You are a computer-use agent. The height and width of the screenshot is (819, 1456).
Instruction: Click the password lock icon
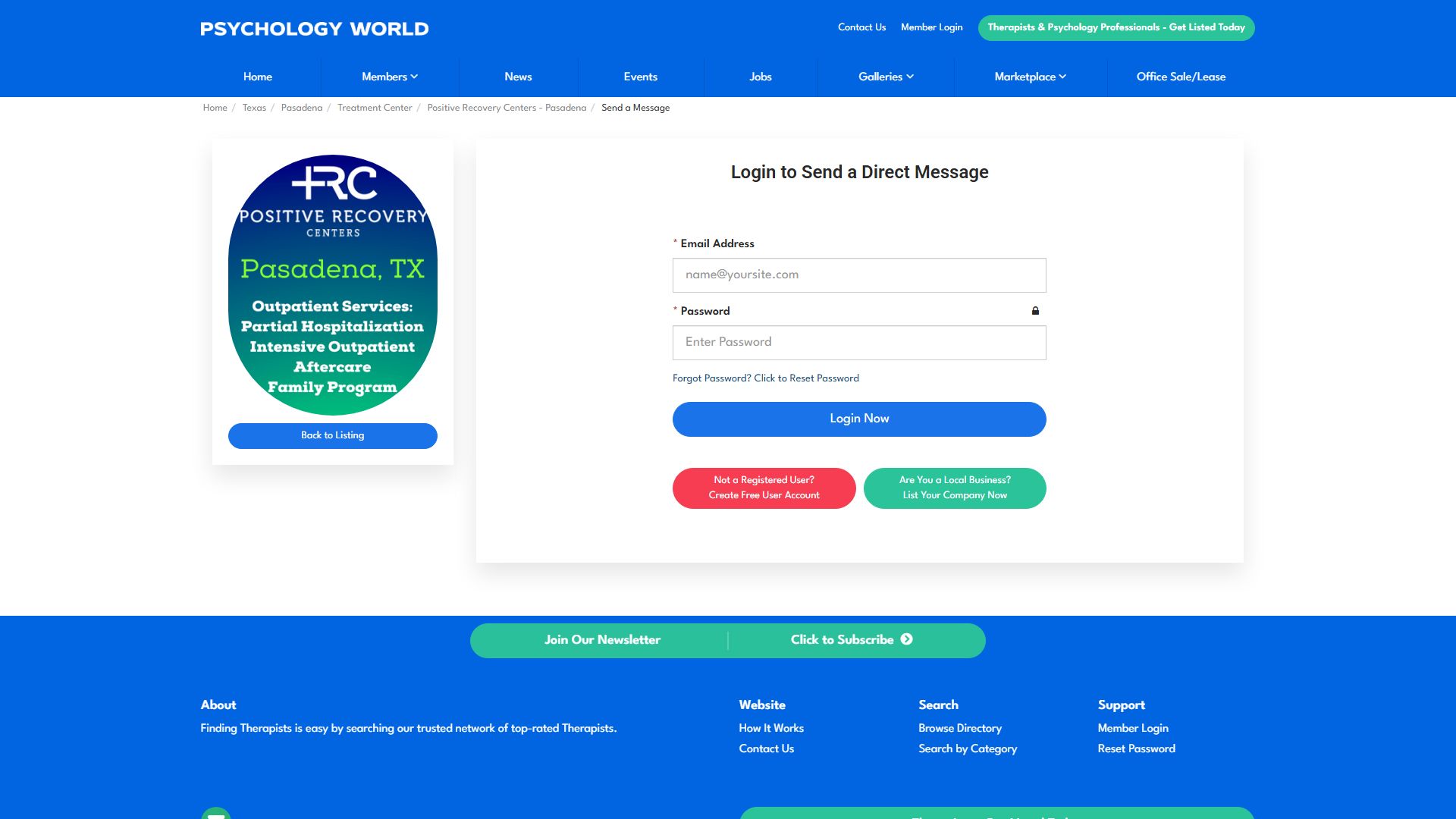click(1035, 311)
